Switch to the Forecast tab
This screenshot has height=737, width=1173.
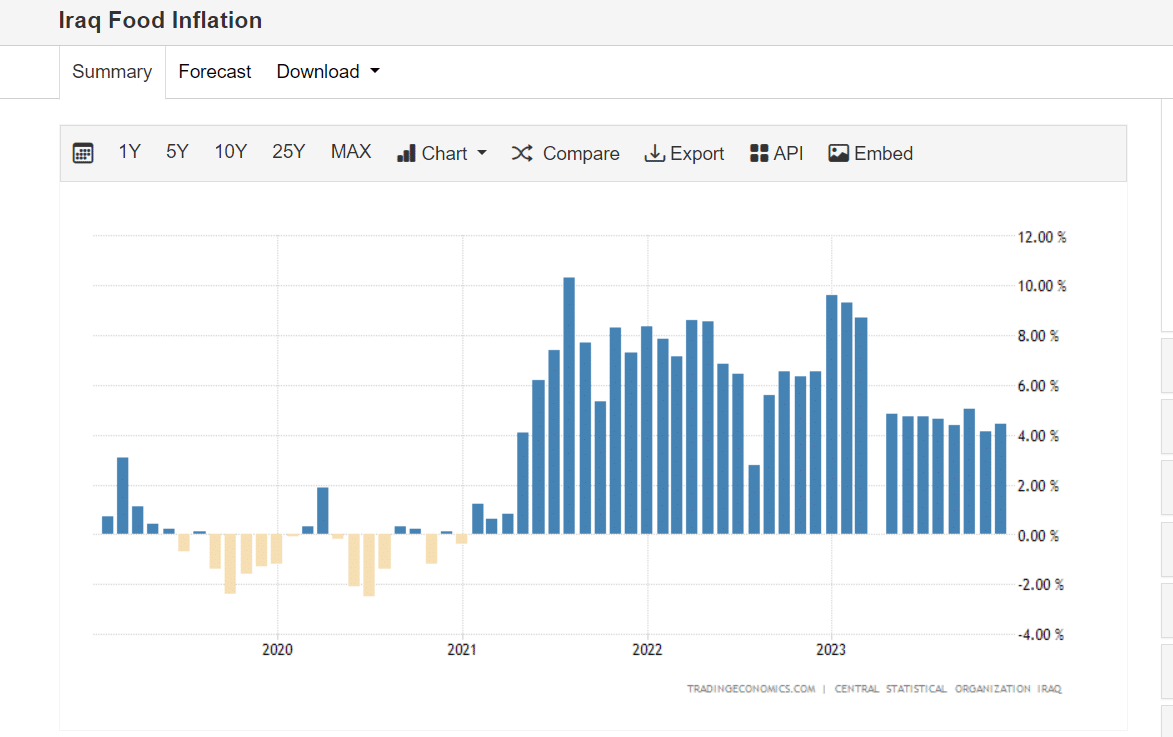click(215, 72)
